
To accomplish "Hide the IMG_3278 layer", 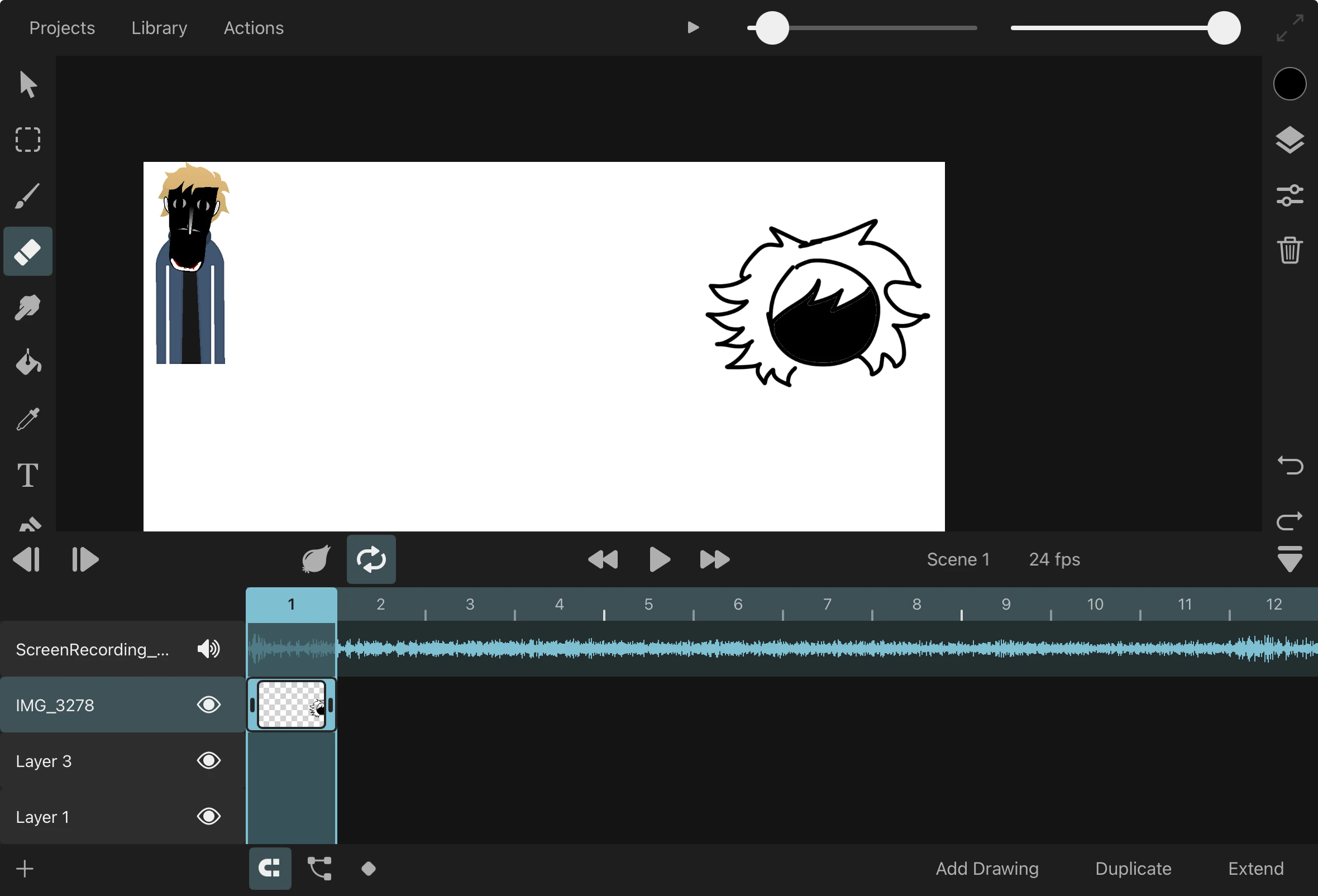I will [x=208, y=705].
